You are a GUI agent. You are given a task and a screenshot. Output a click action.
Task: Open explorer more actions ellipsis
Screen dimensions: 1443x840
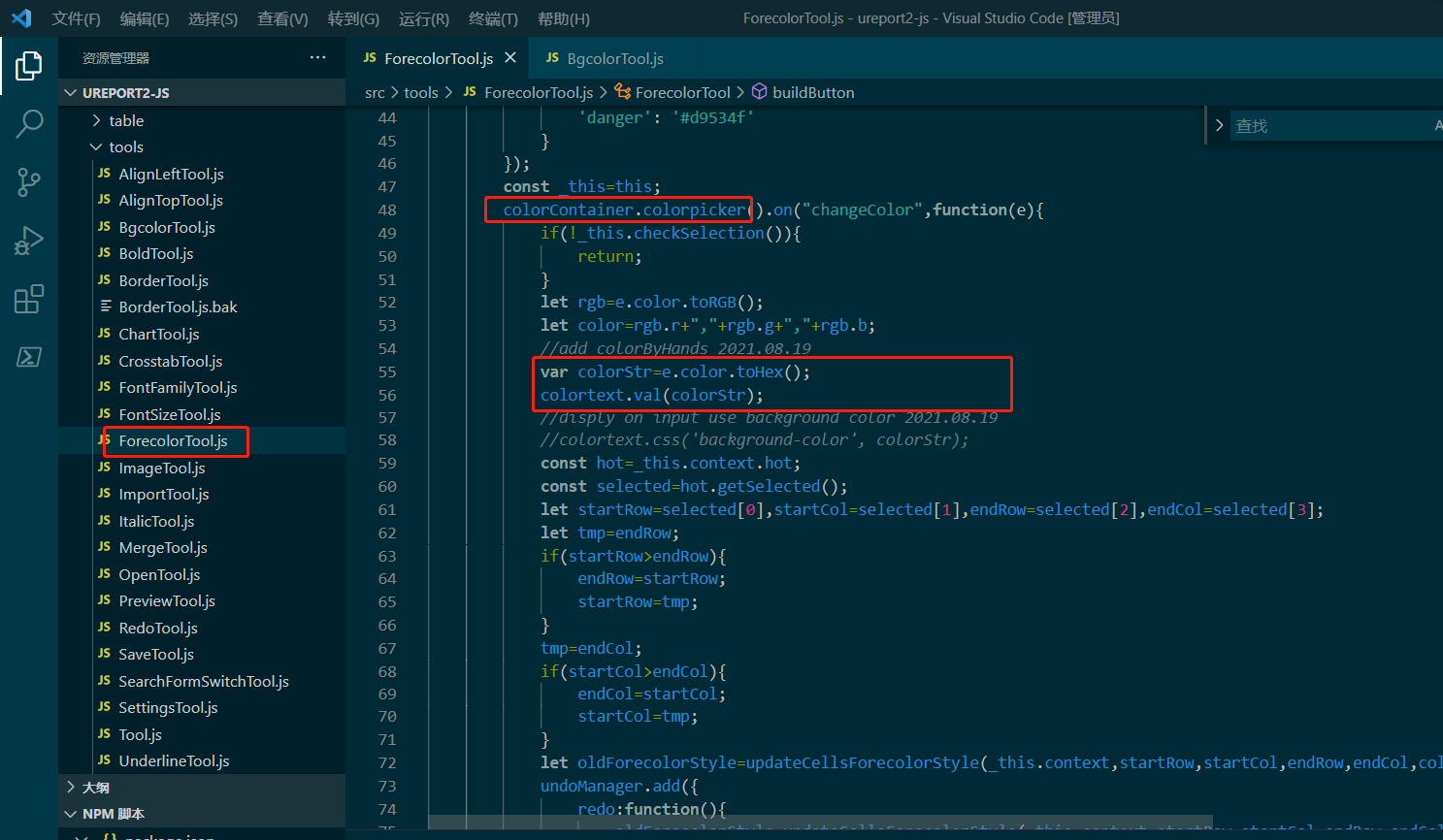point(317,58)
